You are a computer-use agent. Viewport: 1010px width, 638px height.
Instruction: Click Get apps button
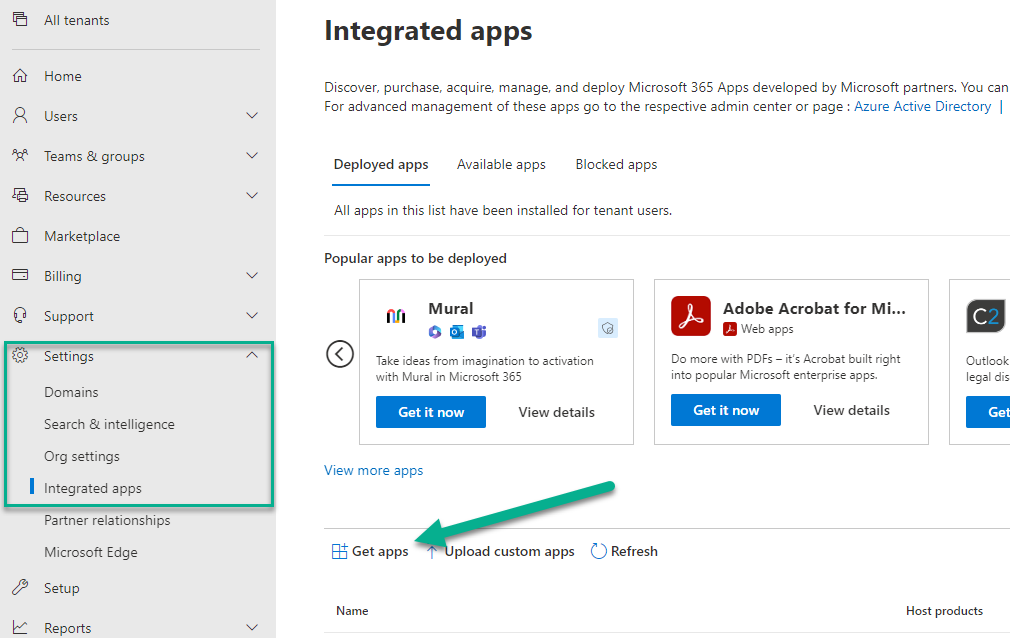370,551
